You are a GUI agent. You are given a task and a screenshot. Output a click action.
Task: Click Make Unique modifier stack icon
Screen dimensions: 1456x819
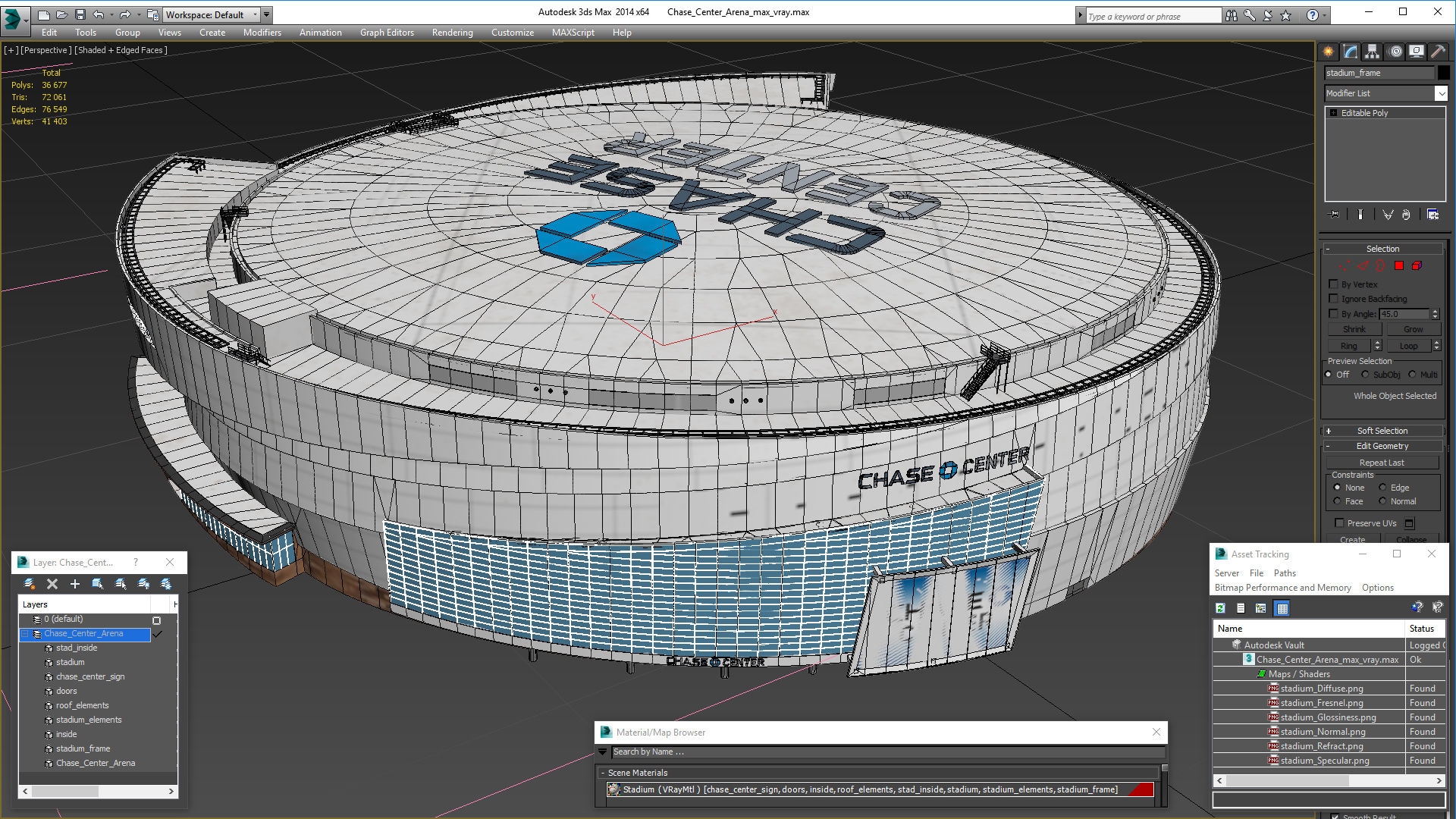click(1388, 215)
